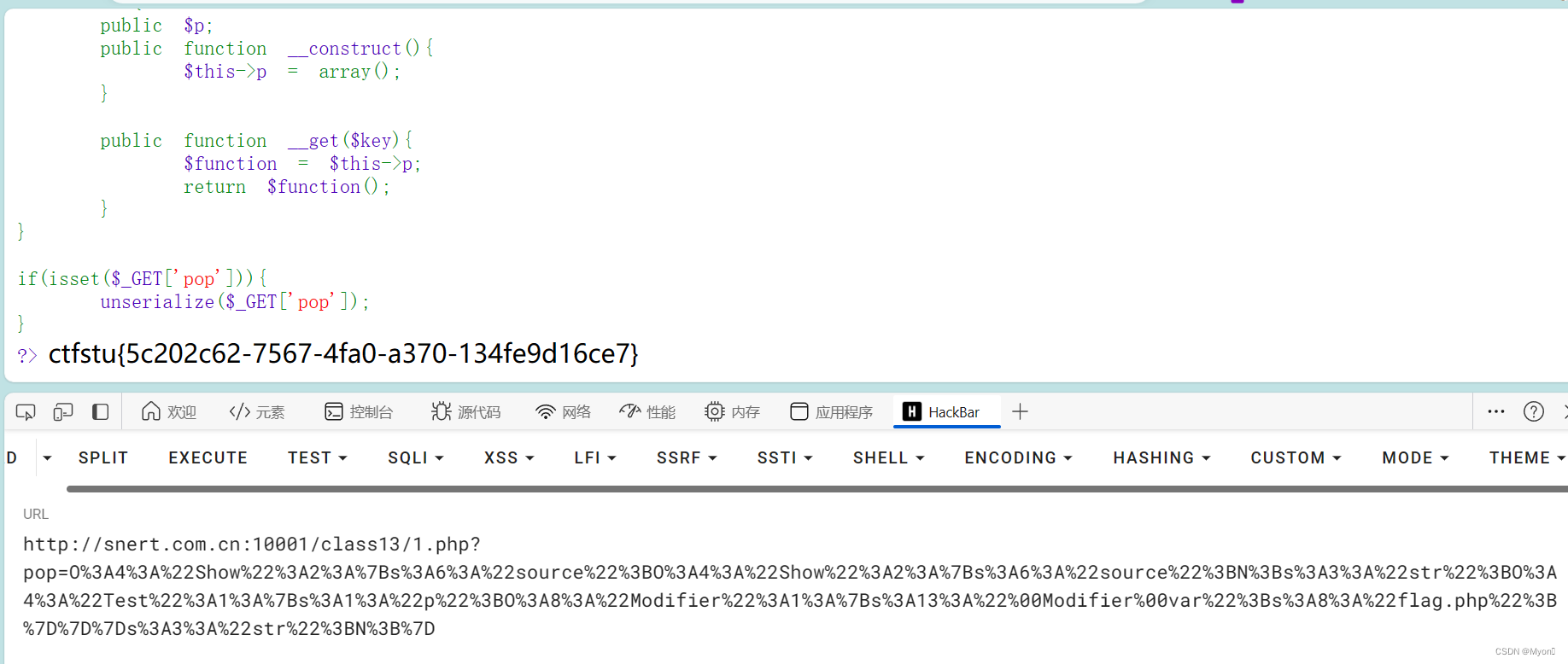This screenshot has width=1568, height=664.
Task: Activate the inspect element picker icon
Action: point(26,412)
